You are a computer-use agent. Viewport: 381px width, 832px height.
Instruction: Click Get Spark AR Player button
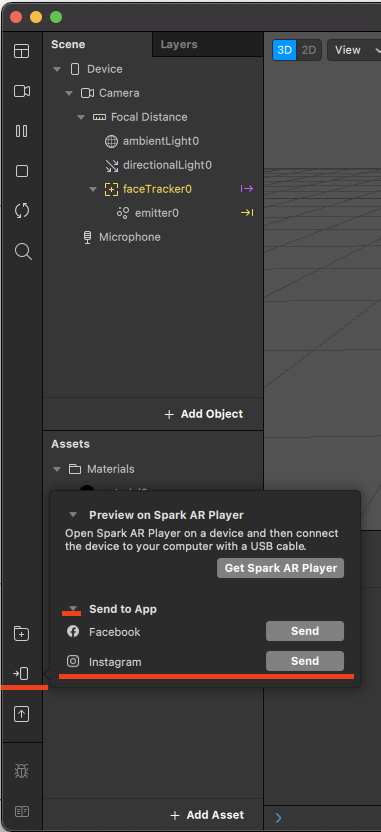281,568
